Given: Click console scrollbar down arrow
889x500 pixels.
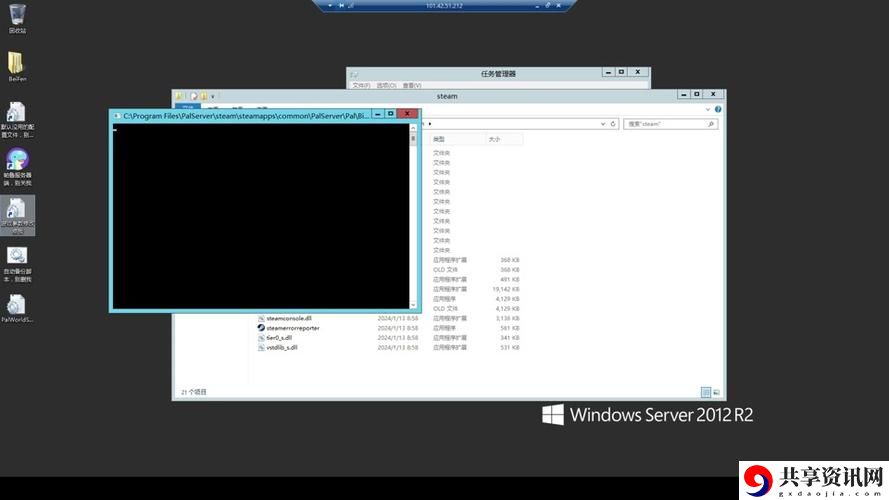Looking at the screenshot, I should (413, 305).
